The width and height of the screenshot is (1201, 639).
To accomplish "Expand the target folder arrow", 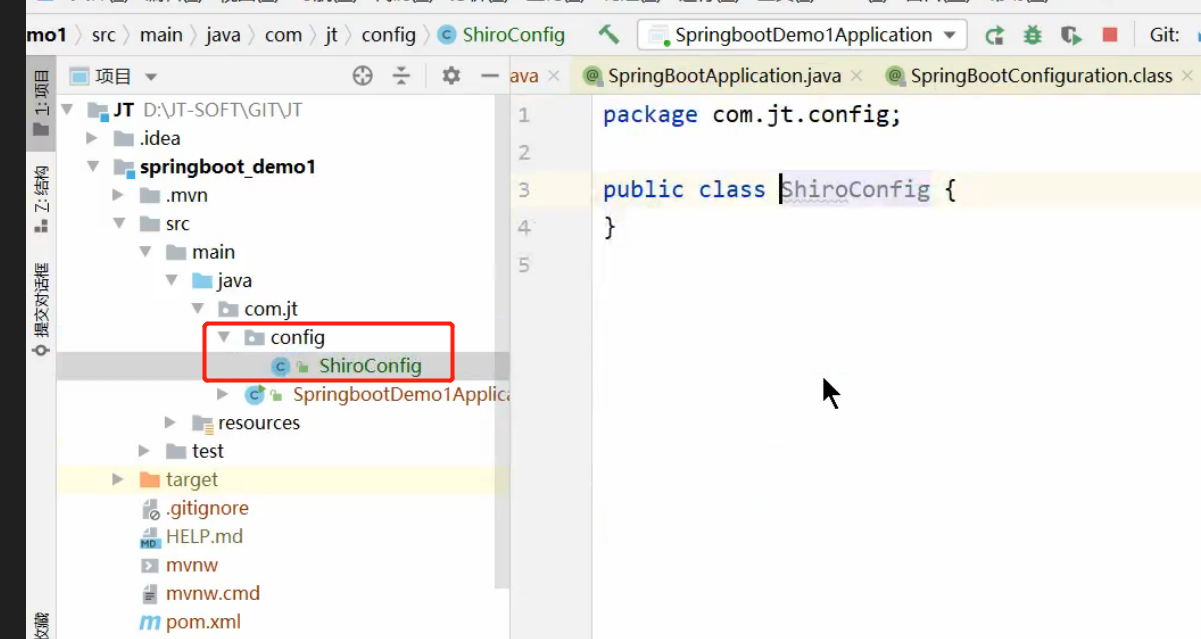I will (118, 480).
